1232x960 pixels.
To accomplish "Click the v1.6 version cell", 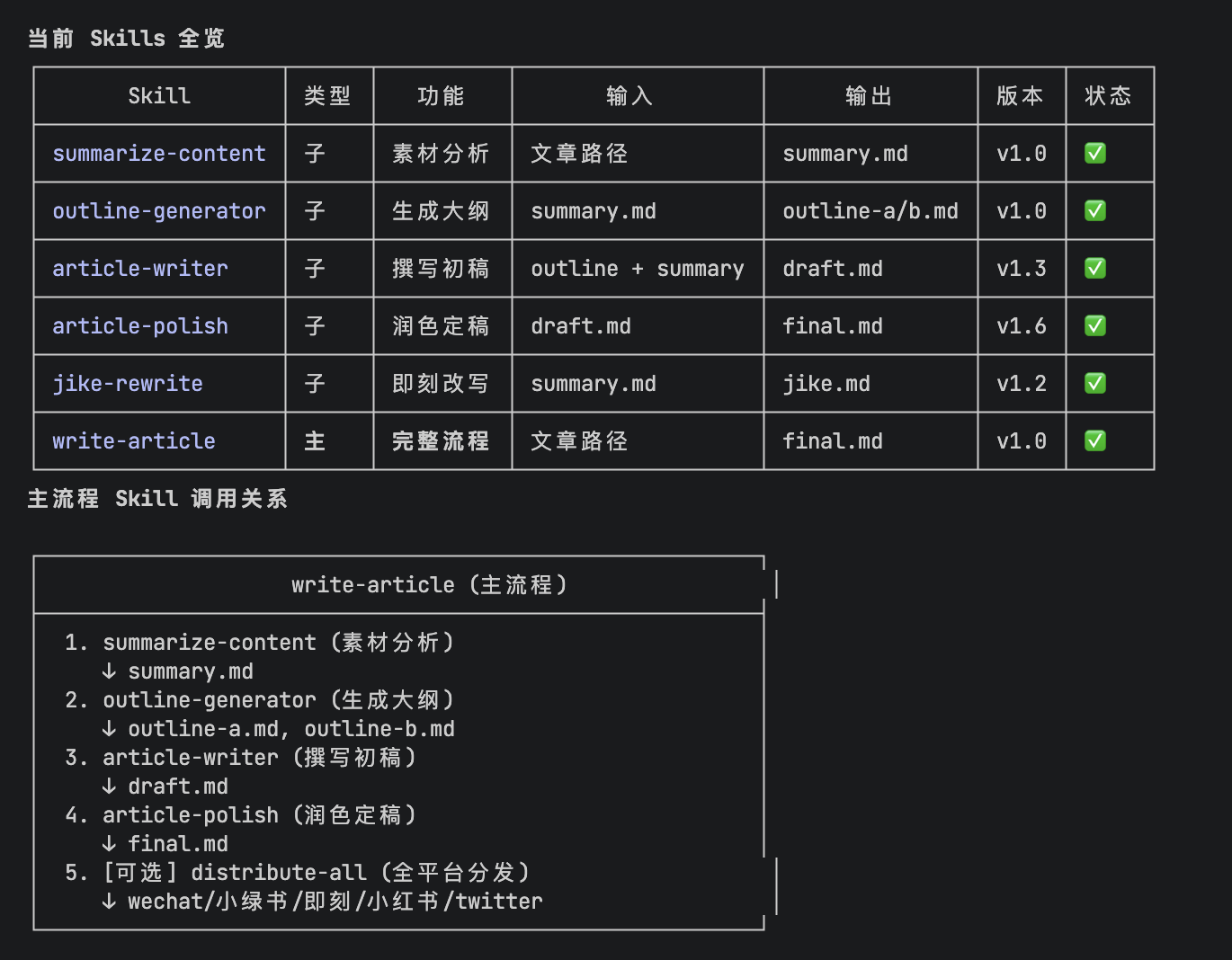I will (1021, 326).
